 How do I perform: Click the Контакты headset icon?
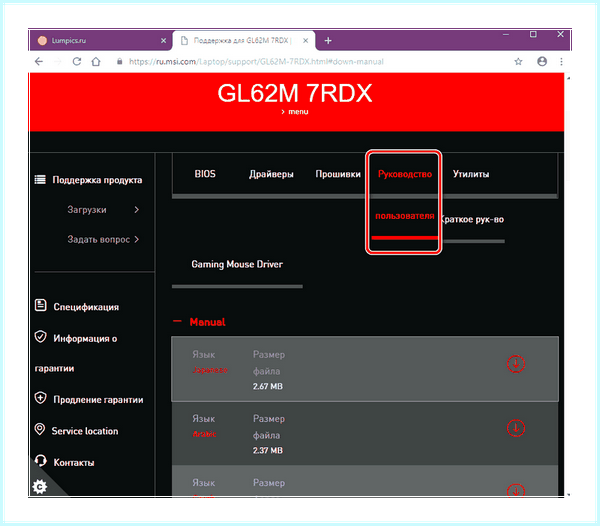point(41,461)
